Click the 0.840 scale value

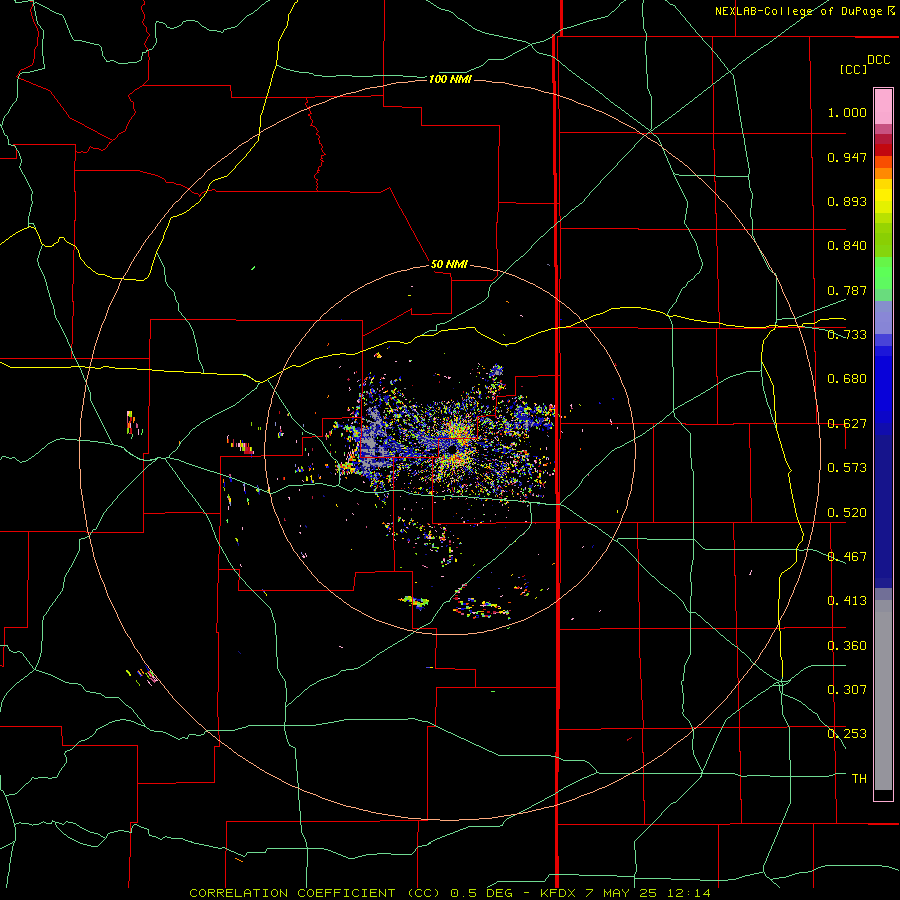pos(847,246)
